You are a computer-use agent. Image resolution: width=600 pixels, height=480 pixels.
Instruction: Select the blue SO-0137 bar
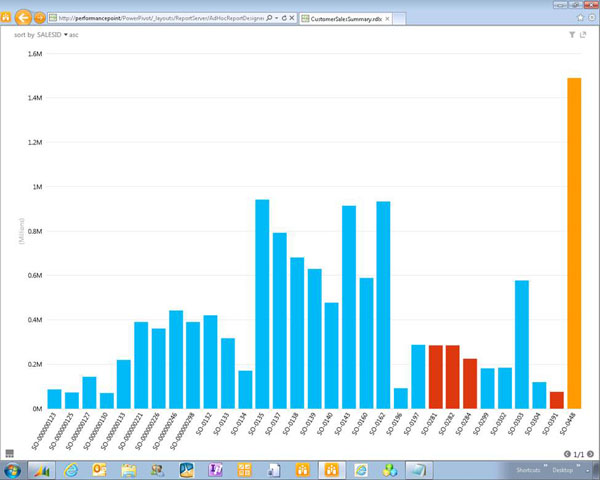click(x=280, y=321)
